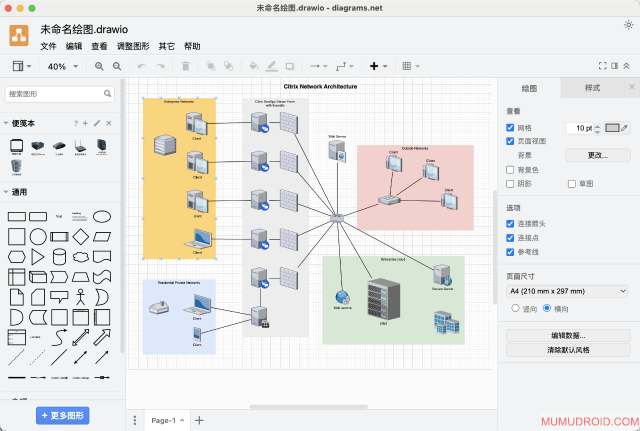
Task: Select the triangle shape in General palette
Action: [x=38, y=257]
